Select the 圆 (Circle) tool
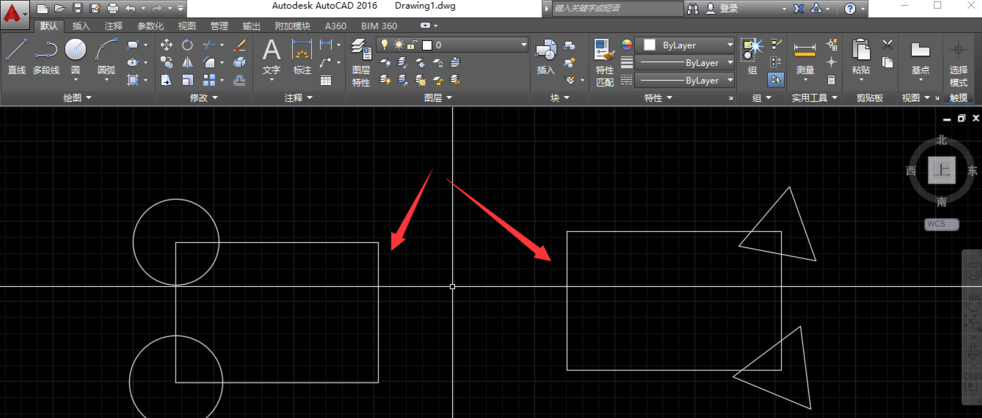The width and height of the screenshot is (982, 418). coord(76,52)
